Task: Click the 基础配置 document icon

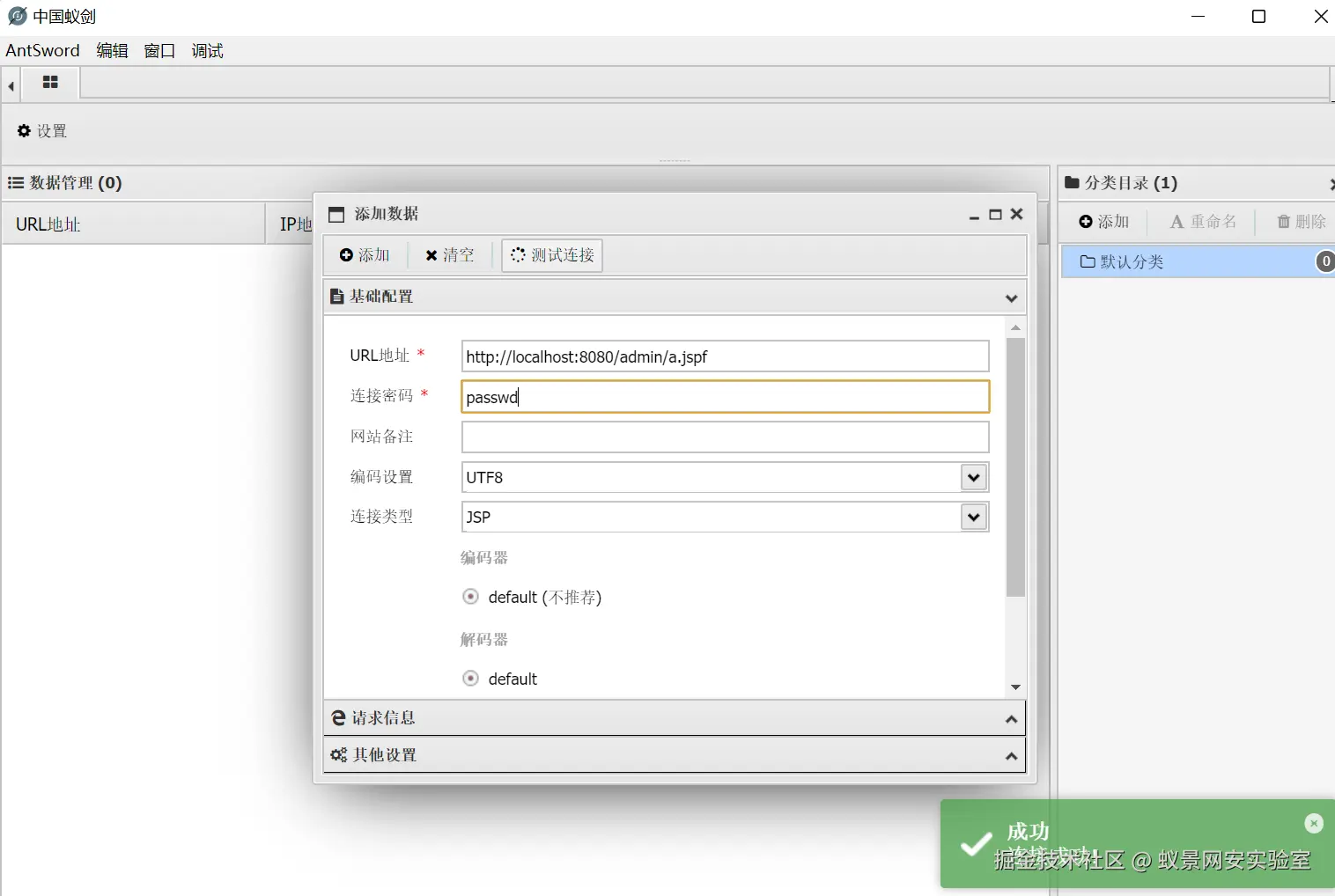Action: [336, 297]
